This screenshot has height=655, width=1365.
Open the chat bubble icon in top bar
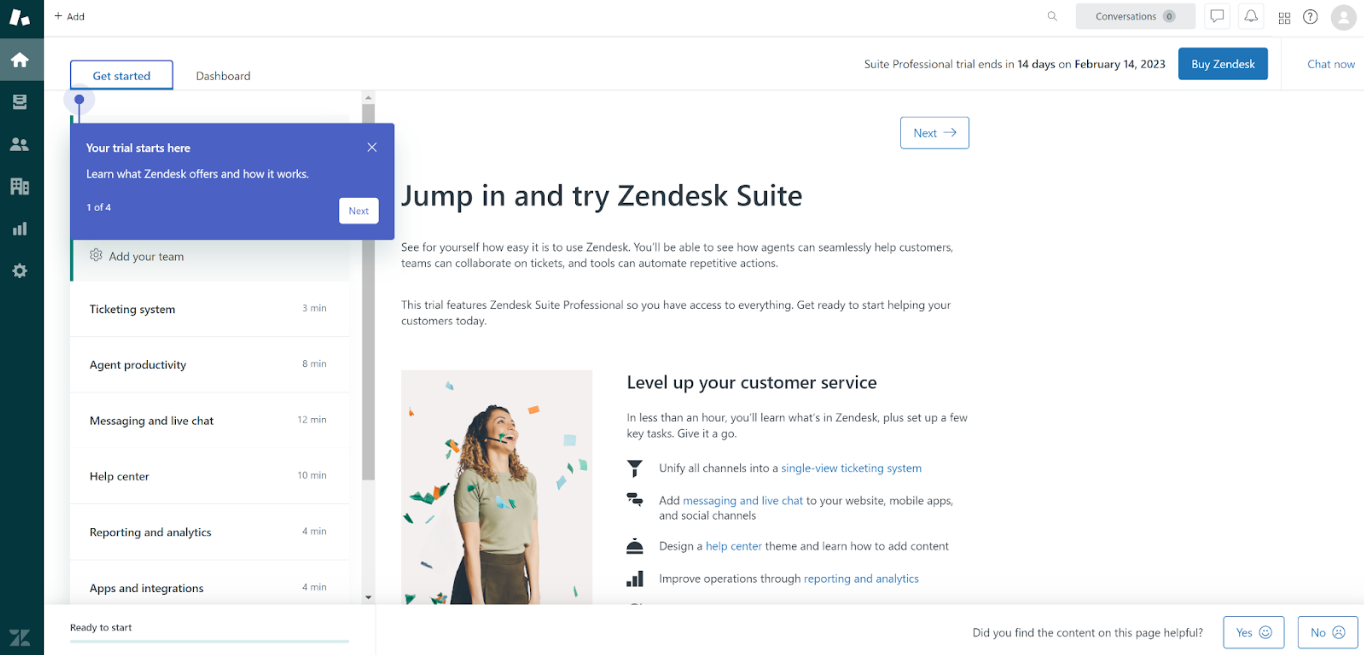[1217, 16]
